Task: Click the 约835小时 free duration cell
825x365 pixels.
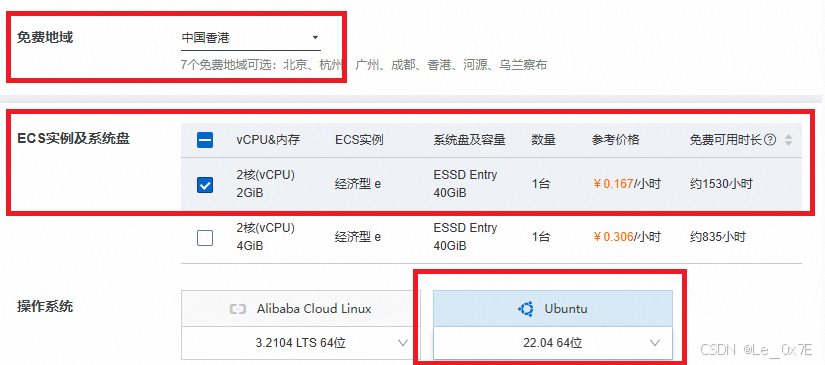Action: tap(718, 237)
